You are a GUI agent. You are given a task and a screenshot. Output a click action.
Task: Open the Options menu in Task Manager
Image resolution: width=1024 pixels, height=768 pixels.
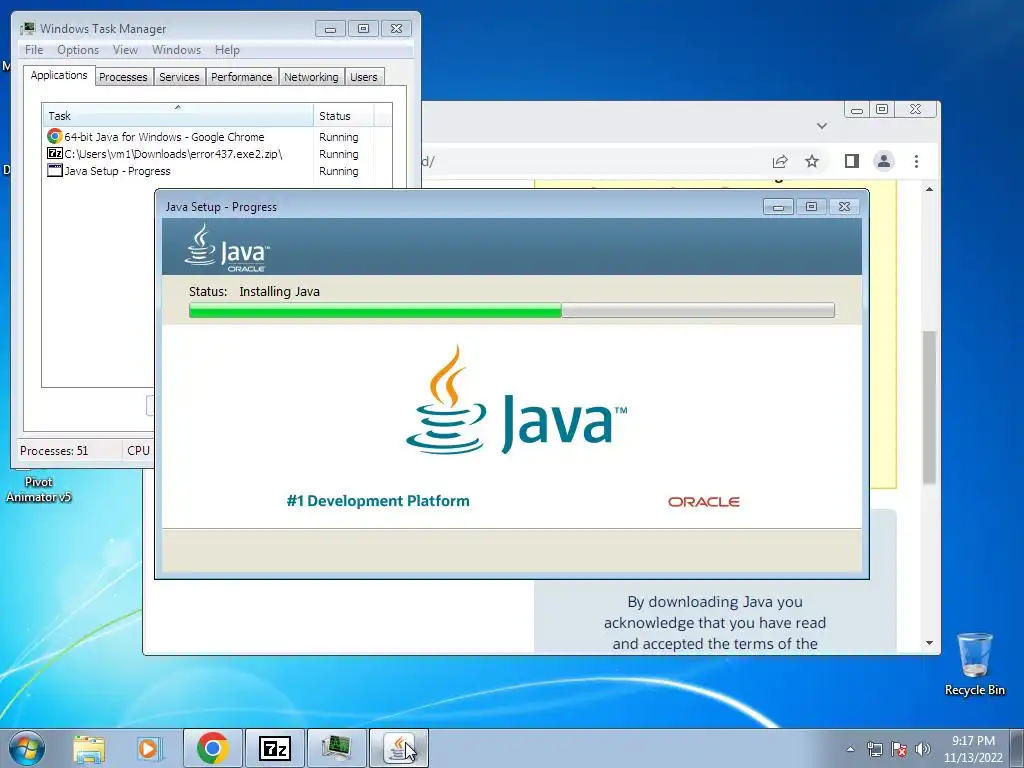click(x=78, y=50)
